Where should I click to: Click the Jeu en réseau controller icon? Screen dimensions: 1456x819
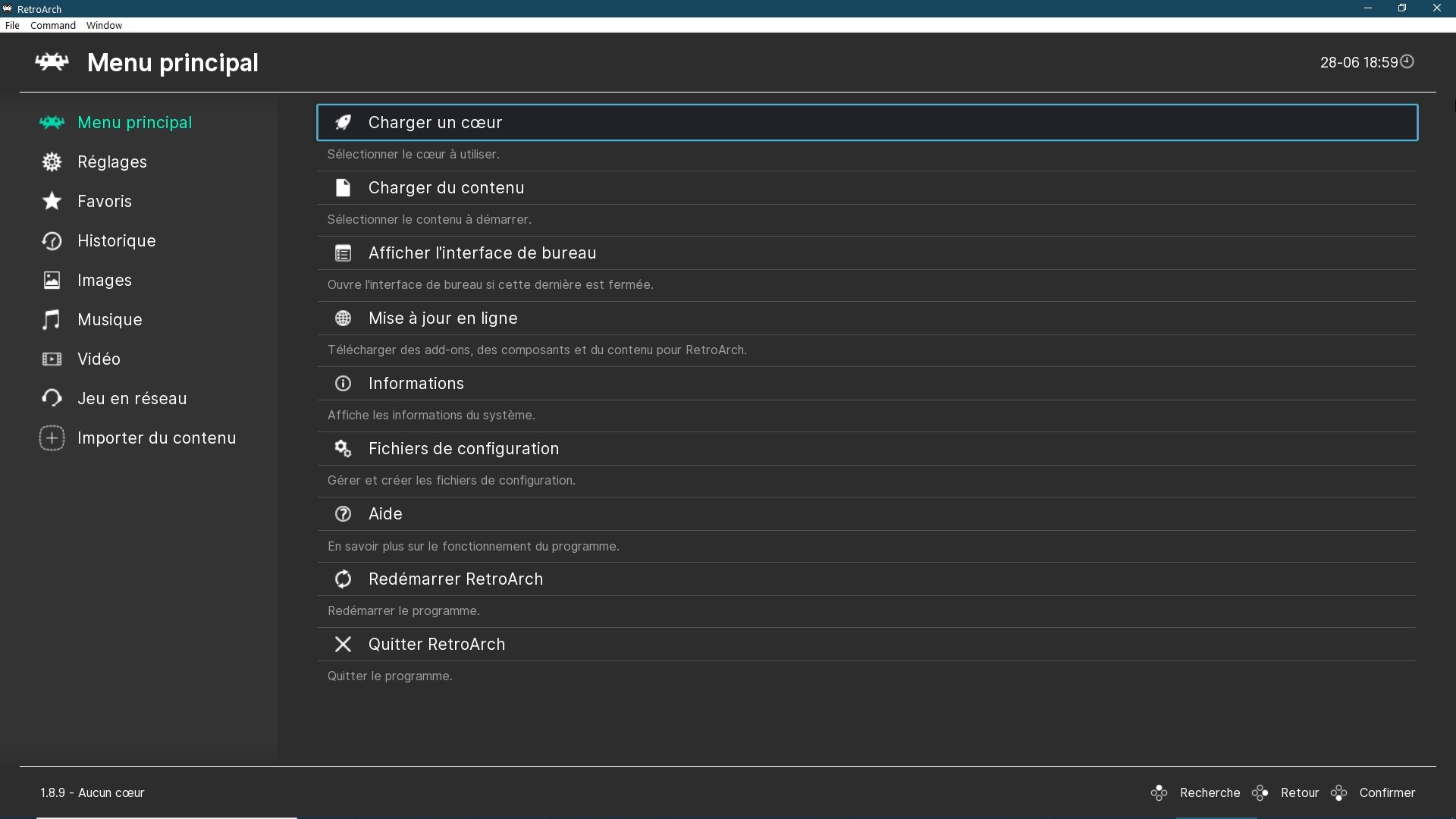(51, 398)
